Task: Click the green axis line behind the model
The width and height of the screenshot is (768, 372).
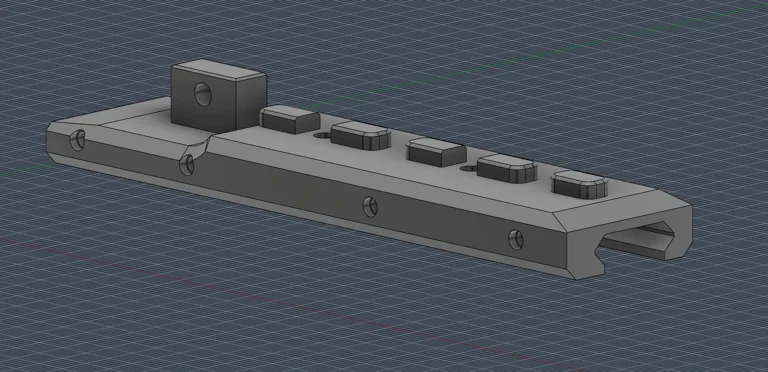Action: coord(539,55)
